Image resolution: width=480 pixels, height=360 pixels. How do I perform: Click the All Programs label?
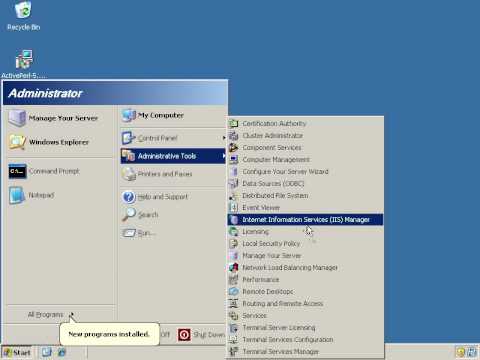[x=45, y=314]
